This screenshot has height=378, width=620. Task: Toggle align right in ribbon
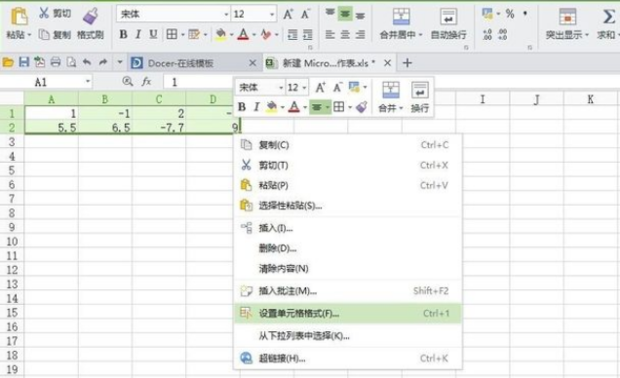point(360,35)
